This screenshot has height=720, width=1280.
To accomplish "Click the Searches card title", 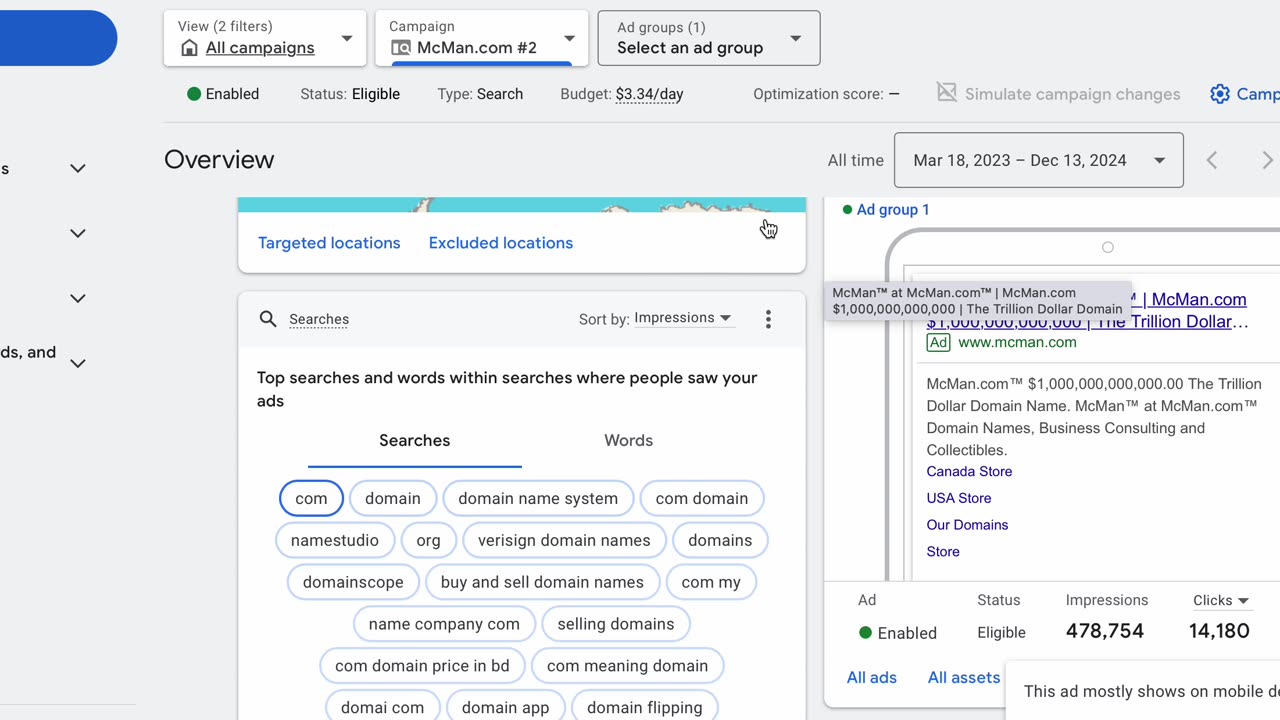I will tap(319, 319).
